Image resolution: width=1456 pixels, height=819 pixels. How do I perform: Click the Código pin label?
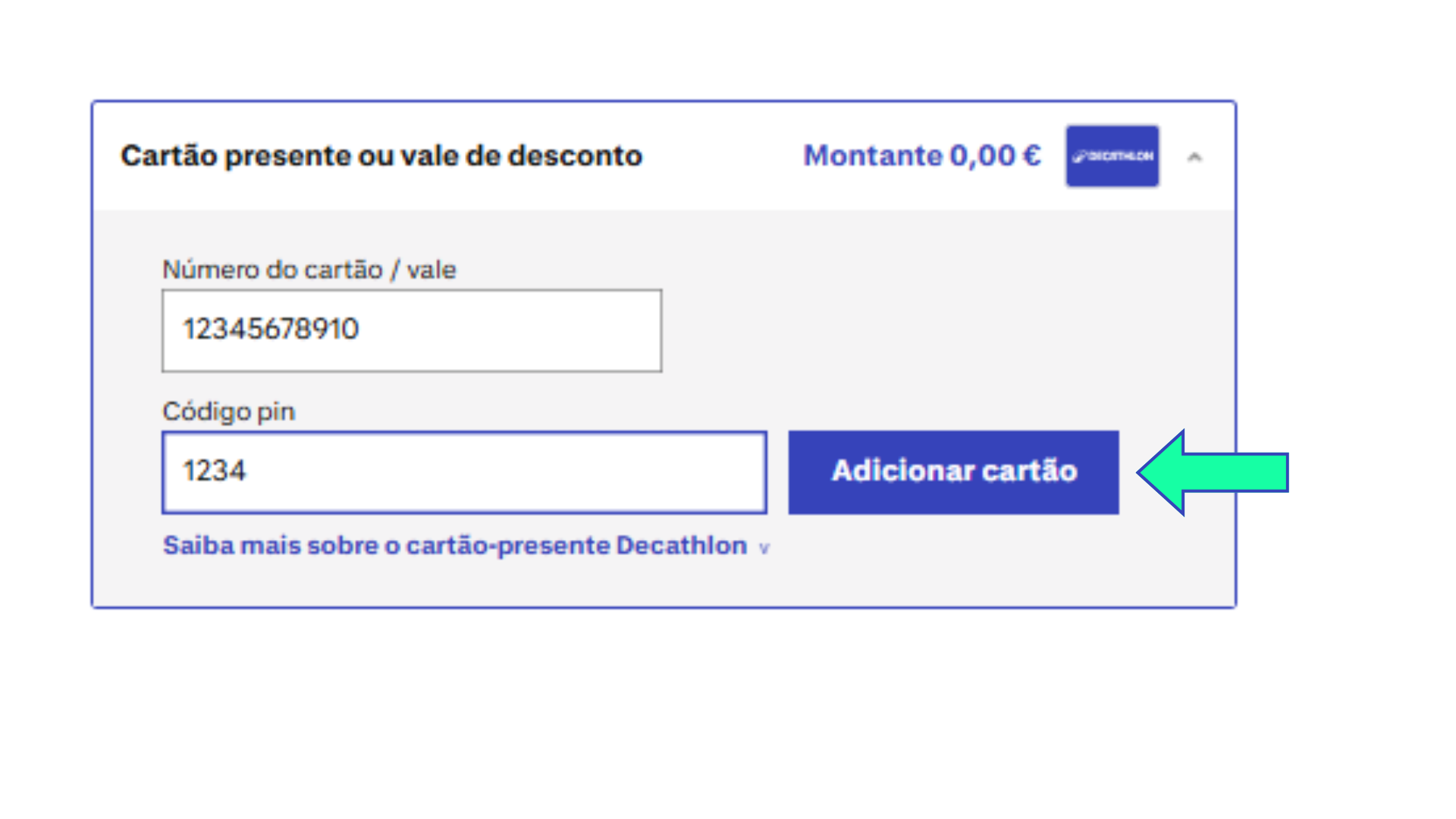228,412
